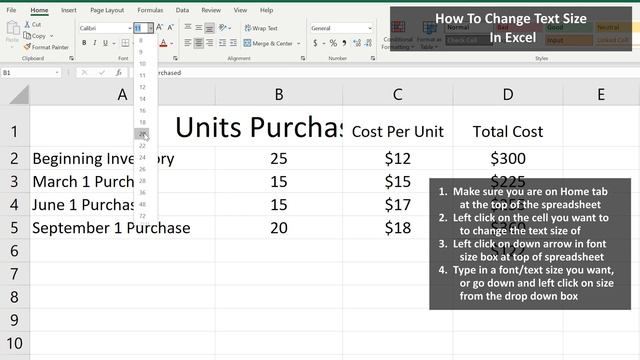
Task: Open the Help tab
Action: [267, 10]
